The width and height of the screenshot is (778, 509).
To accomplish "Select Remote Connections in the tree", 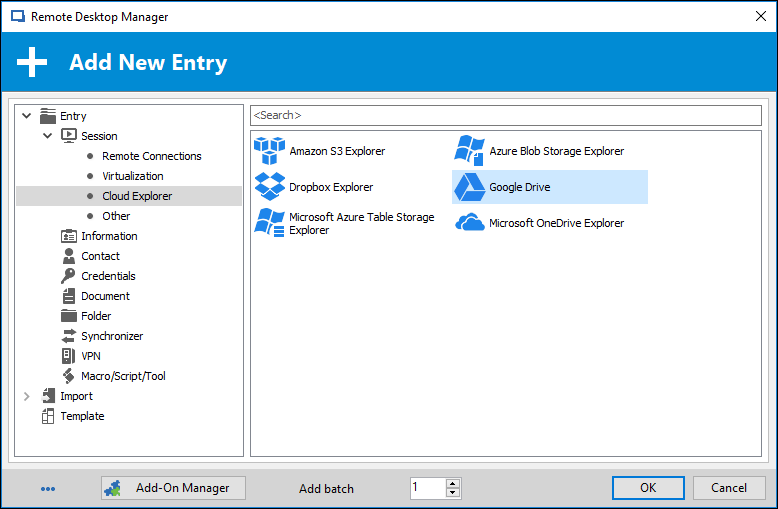I will click(151, 156).
